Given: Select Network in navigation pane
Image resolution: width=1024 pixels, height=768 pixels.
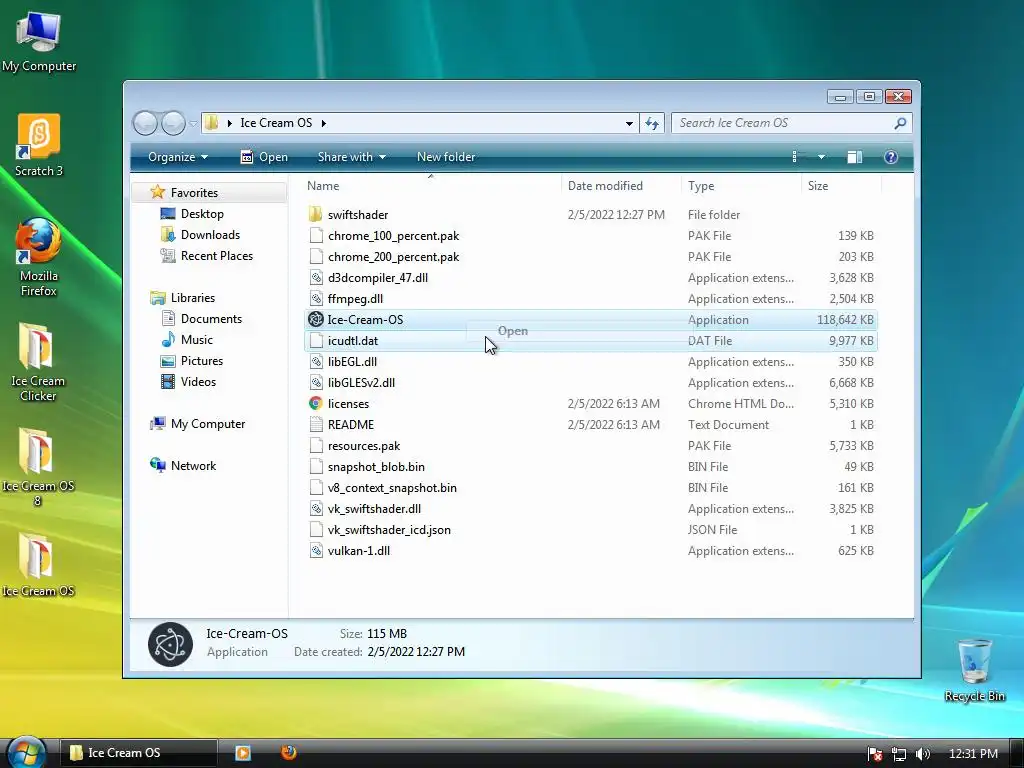Looking at the screenshot, I should [x=193, y=466].
